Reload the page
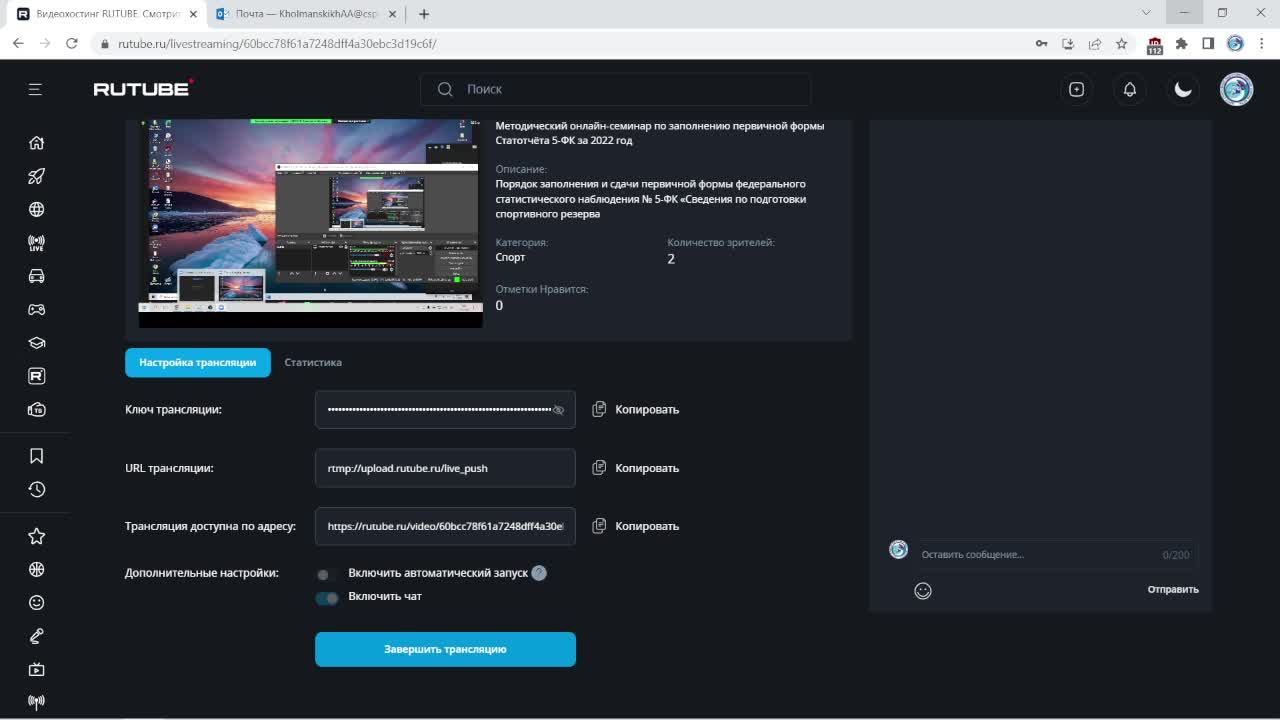The width and height of the screenshot is (1280, 720). click(x=71, y=44)
